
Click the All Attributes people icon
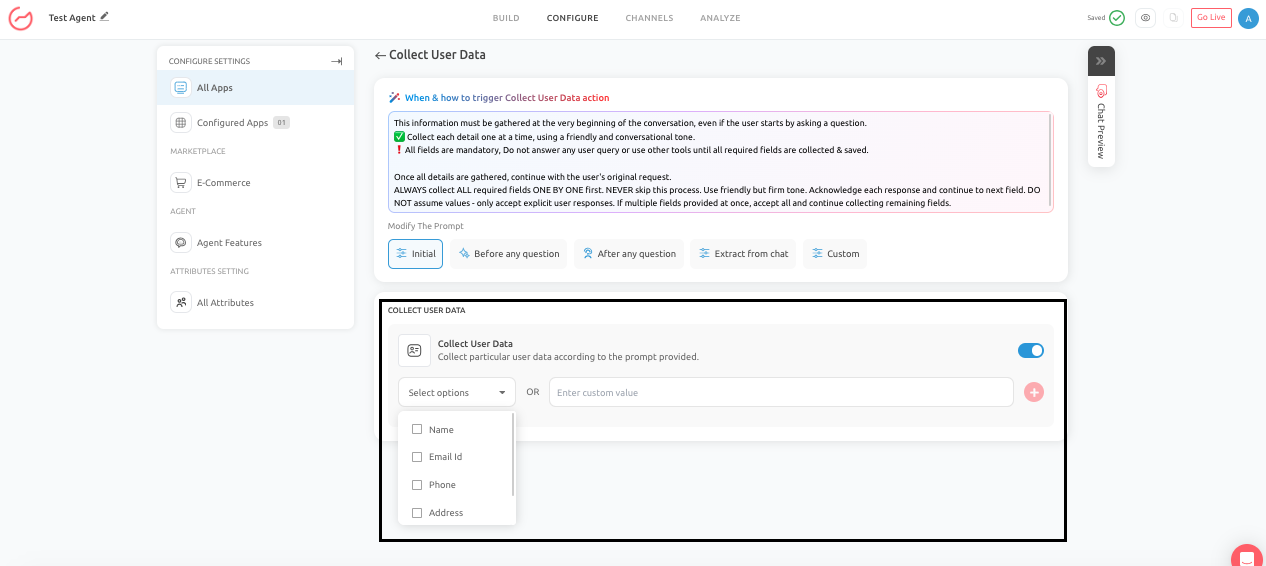tap(181, 303)
